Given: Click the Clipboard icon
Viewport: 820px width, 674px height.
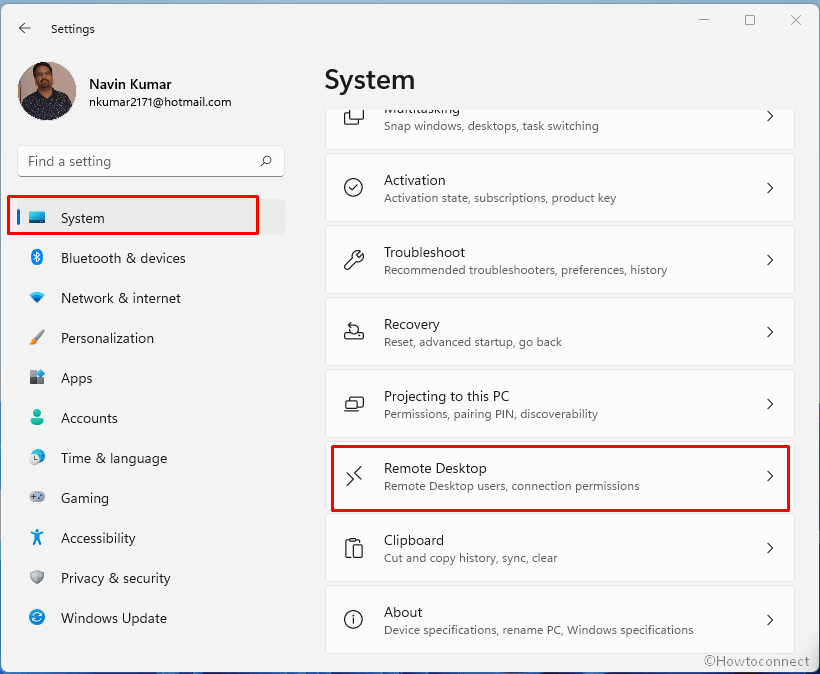Looking at the screenshot, I should tap(354, 548).
